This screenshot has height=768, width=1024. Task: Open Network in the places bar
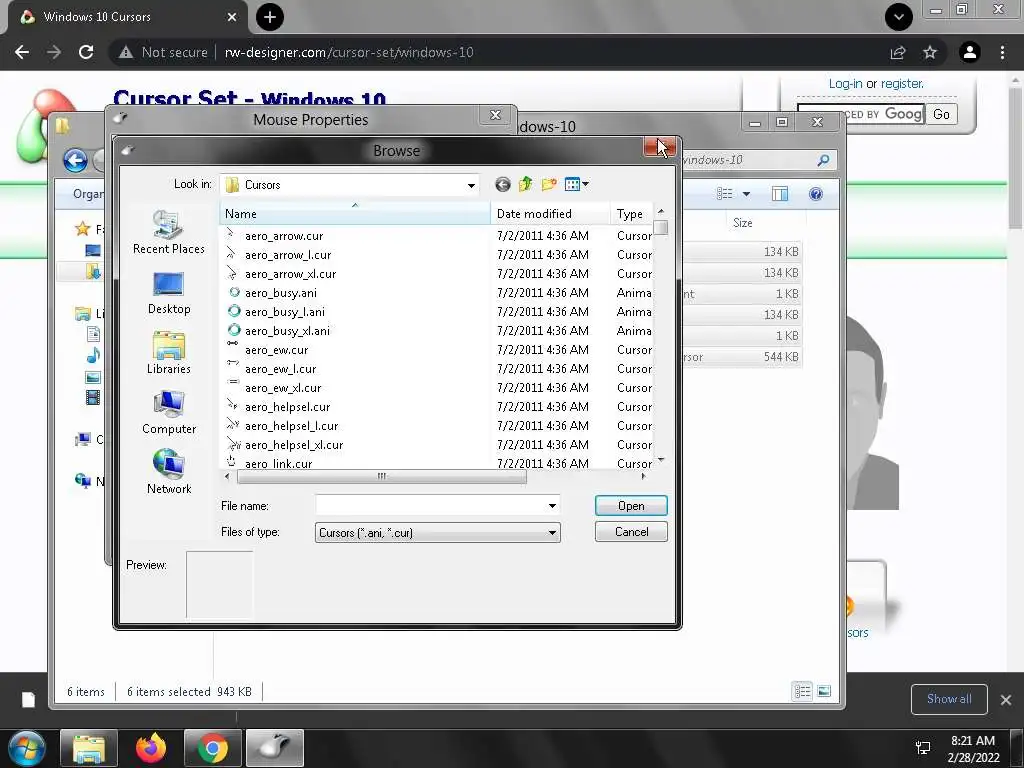pyautogui.click(x=168, y=472)
